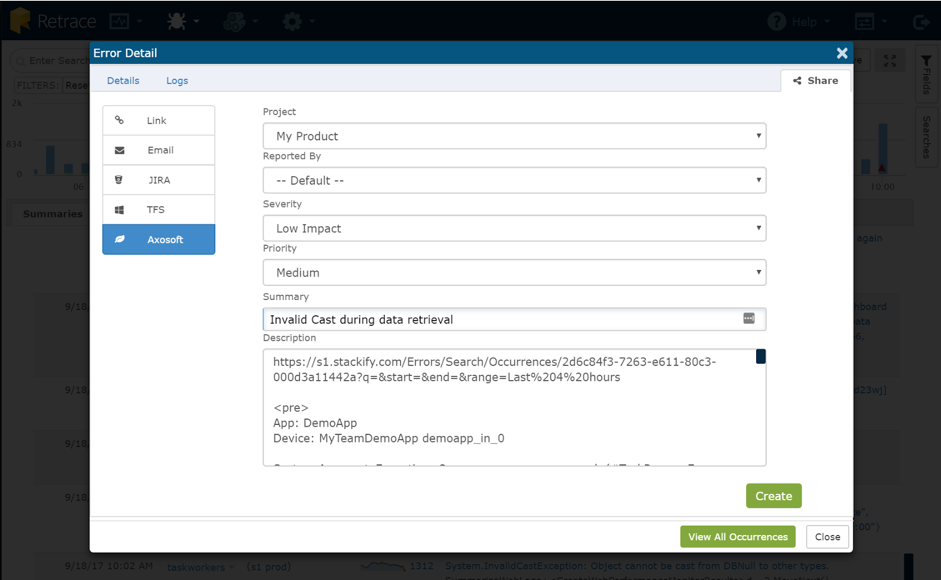Viewport: 941px width, 580px height.
Task: Click View All Occurrences button
Action: [737, 537]
